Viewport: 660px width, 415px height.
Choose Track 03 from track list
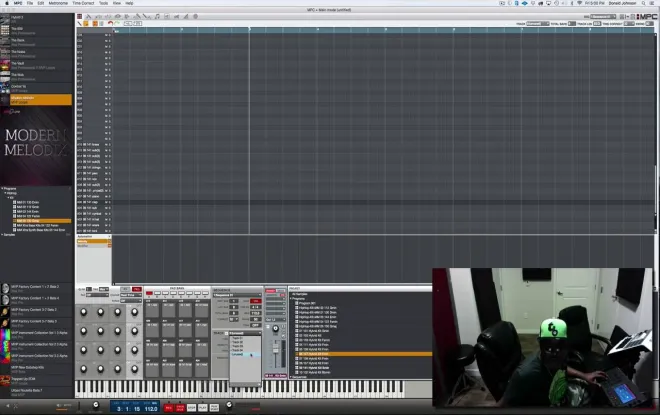coord(245,346)
